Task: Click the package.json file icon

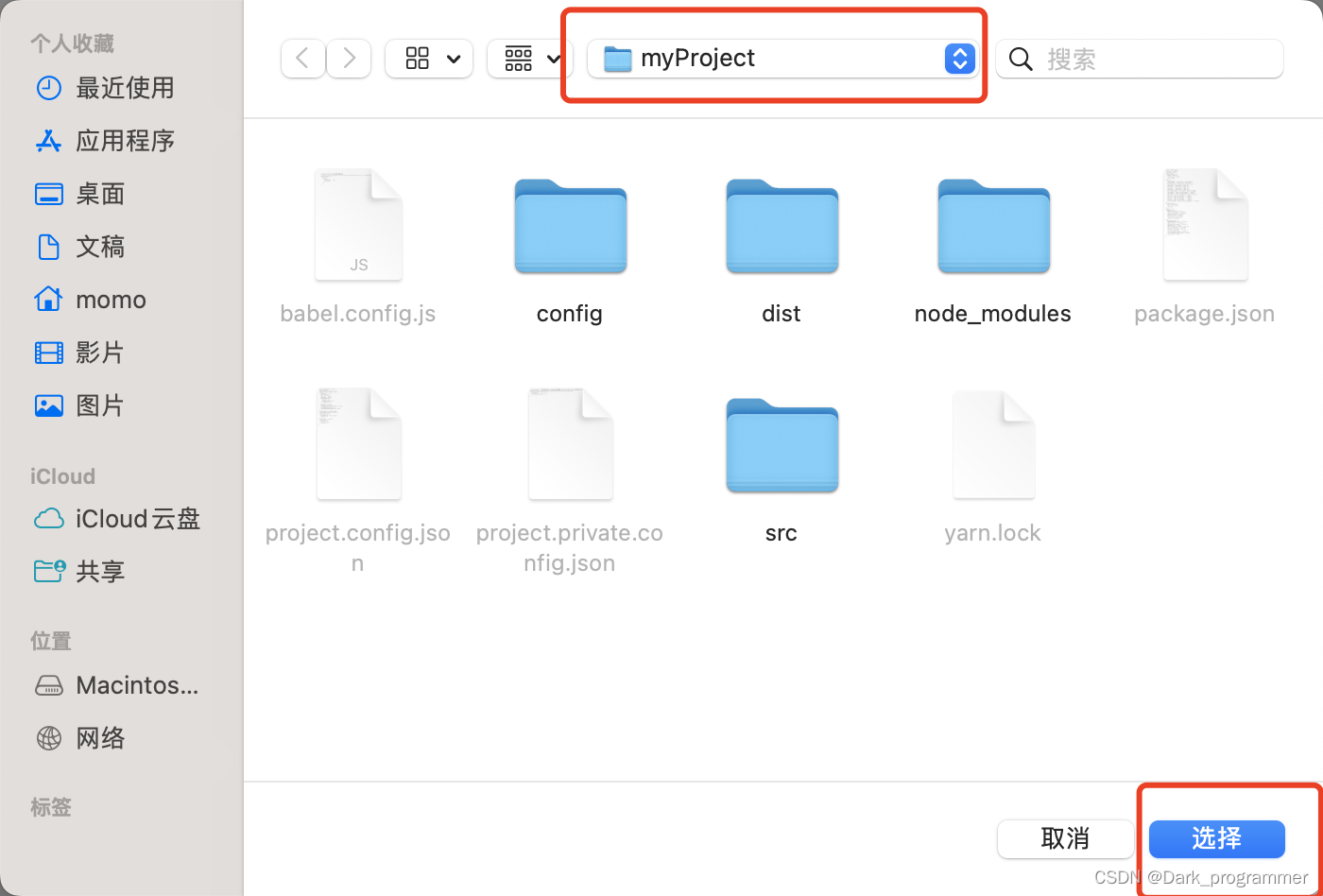Action: click(1205, 225)
